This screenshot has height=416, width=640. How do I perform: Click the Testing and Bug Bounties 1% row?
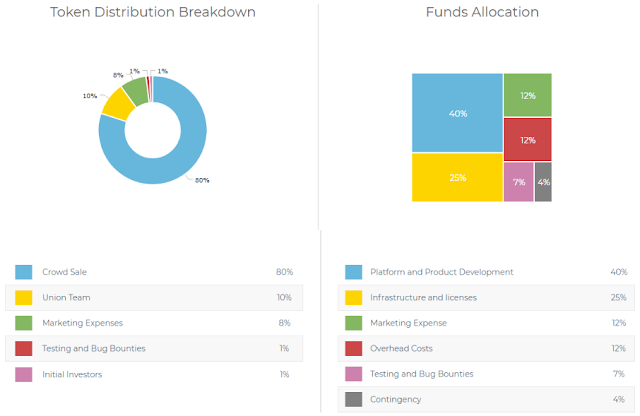coord(154,349)
